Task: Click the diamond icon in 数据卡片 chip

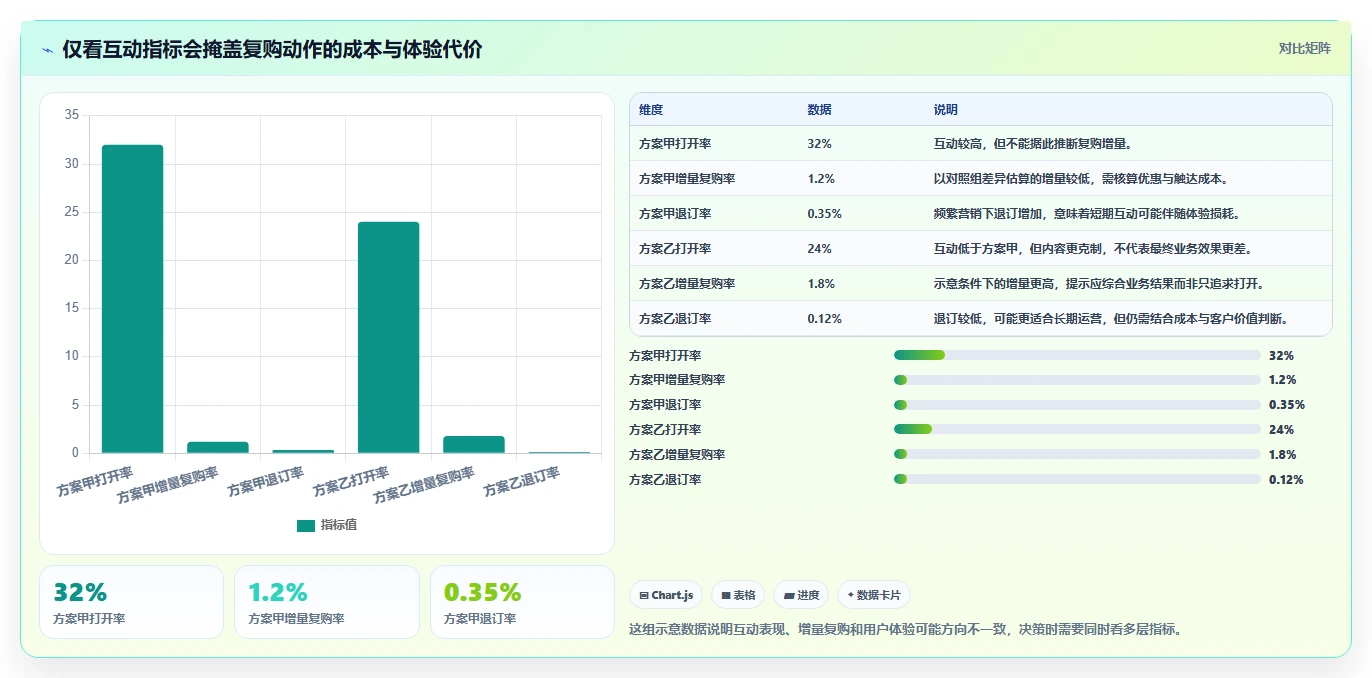Action: pos(851,595)
